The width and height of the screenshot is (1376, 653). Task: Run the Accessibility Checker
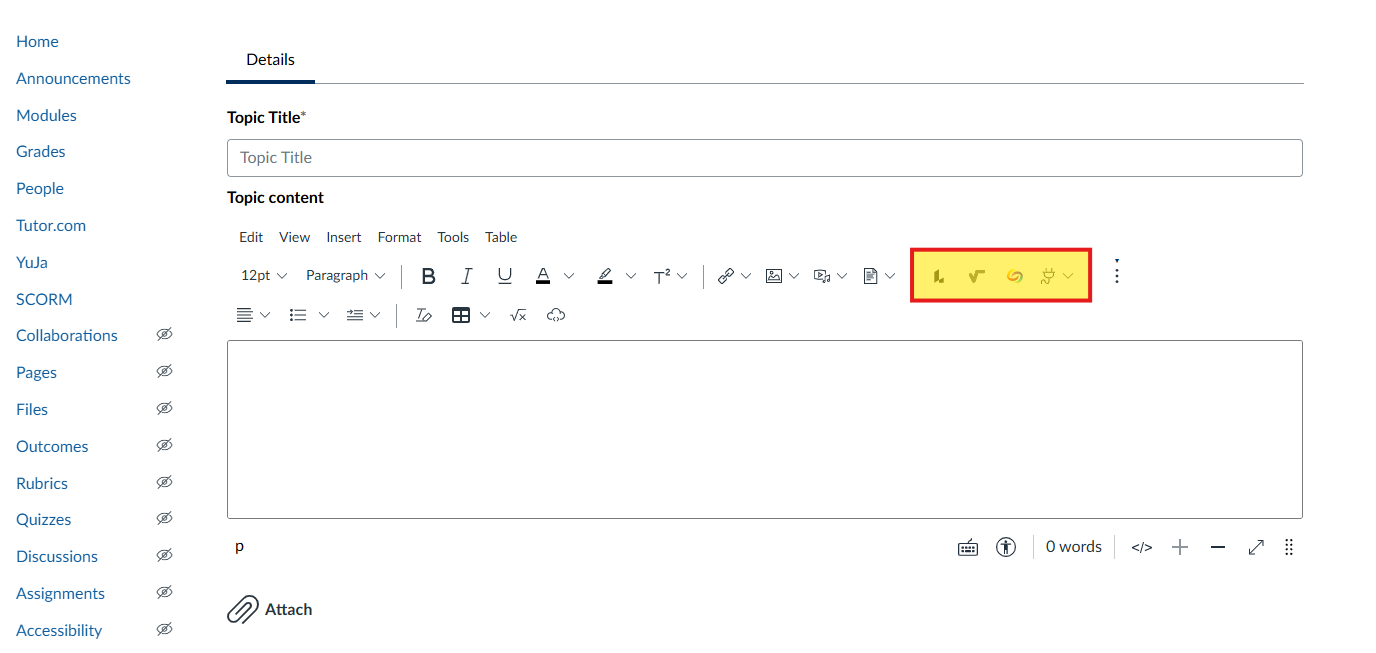pos(1006,547)
